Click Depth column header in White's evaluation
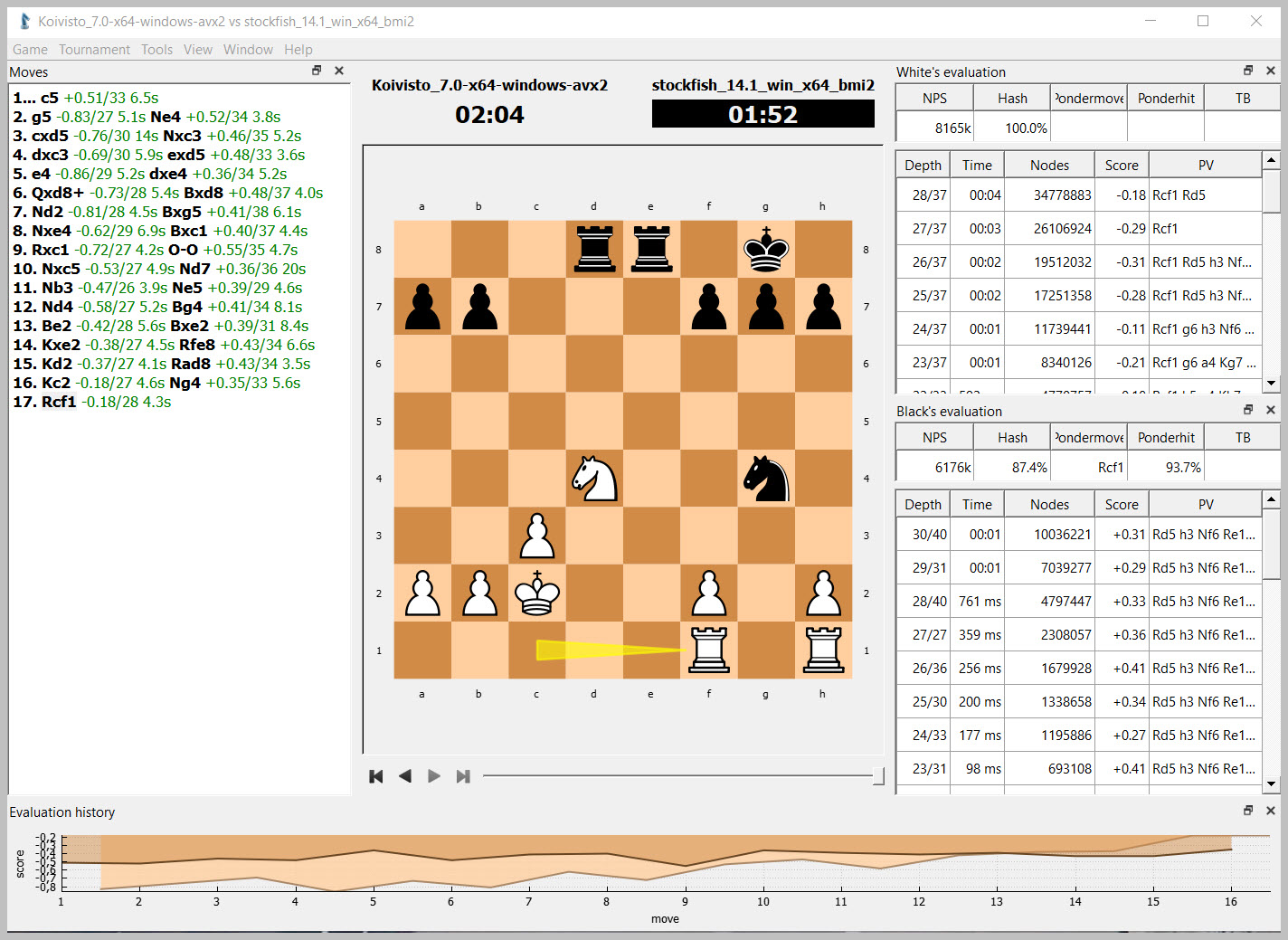 pos(923,165)
